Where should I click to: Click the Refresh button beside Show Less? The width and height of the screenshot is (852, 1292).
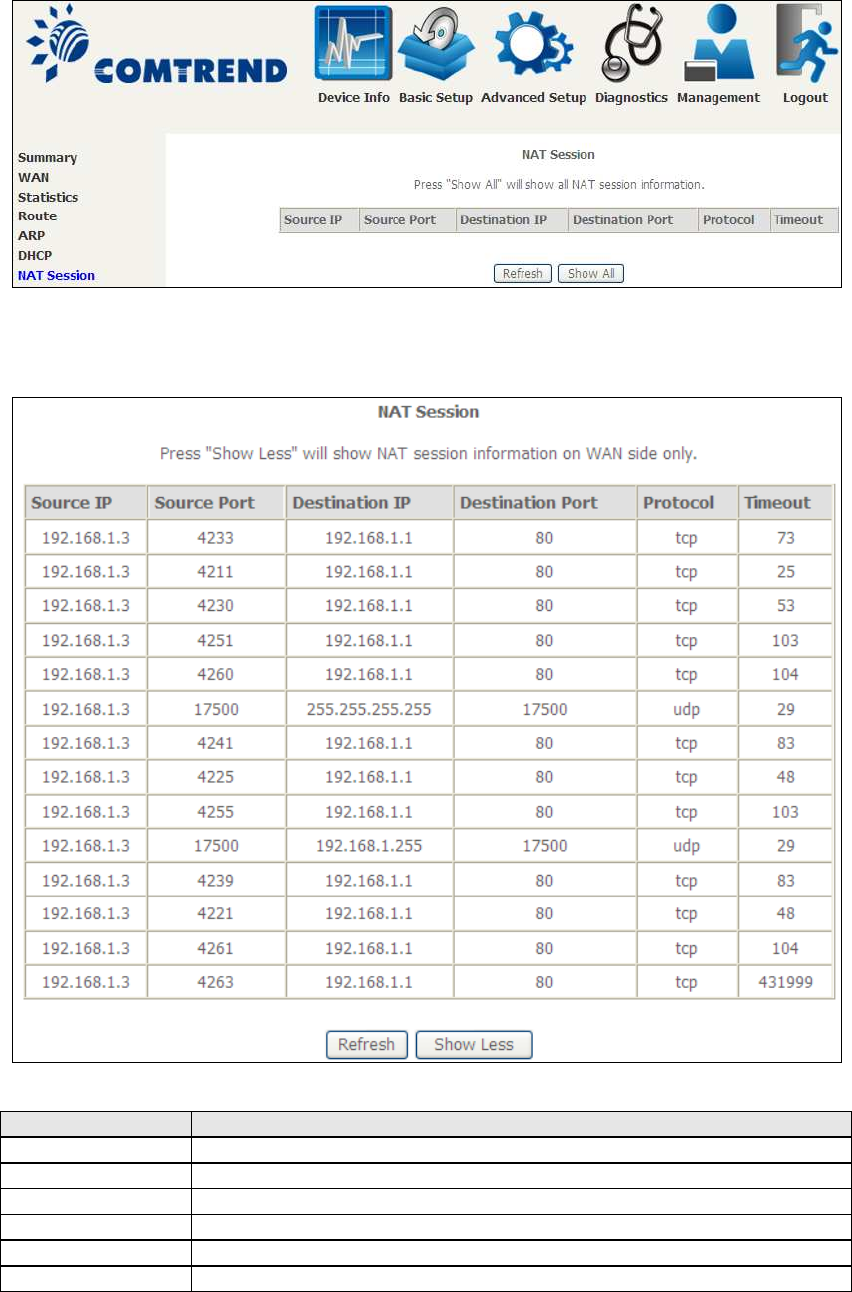click(367, 1044)
